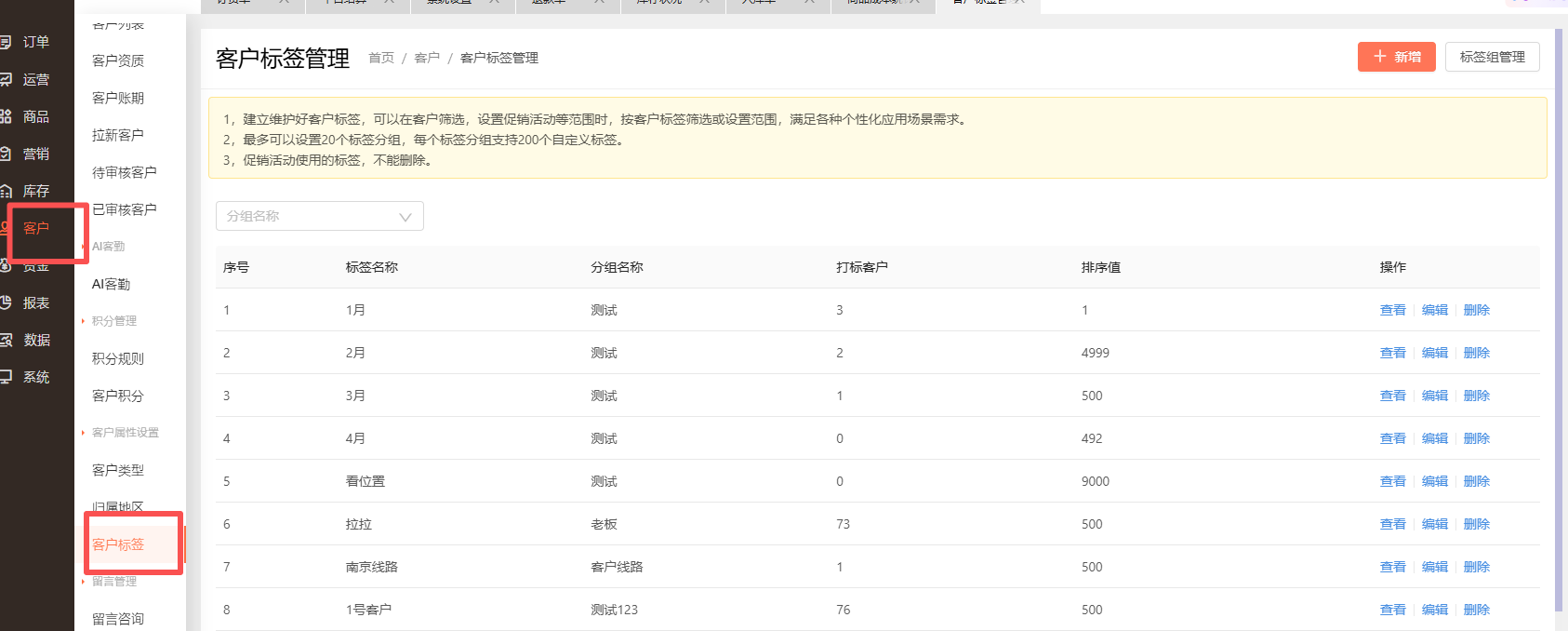The width and height of the screenshot is (1568, 631).
Task: Edit the 4月 tag row
Action: point(1434,438)
